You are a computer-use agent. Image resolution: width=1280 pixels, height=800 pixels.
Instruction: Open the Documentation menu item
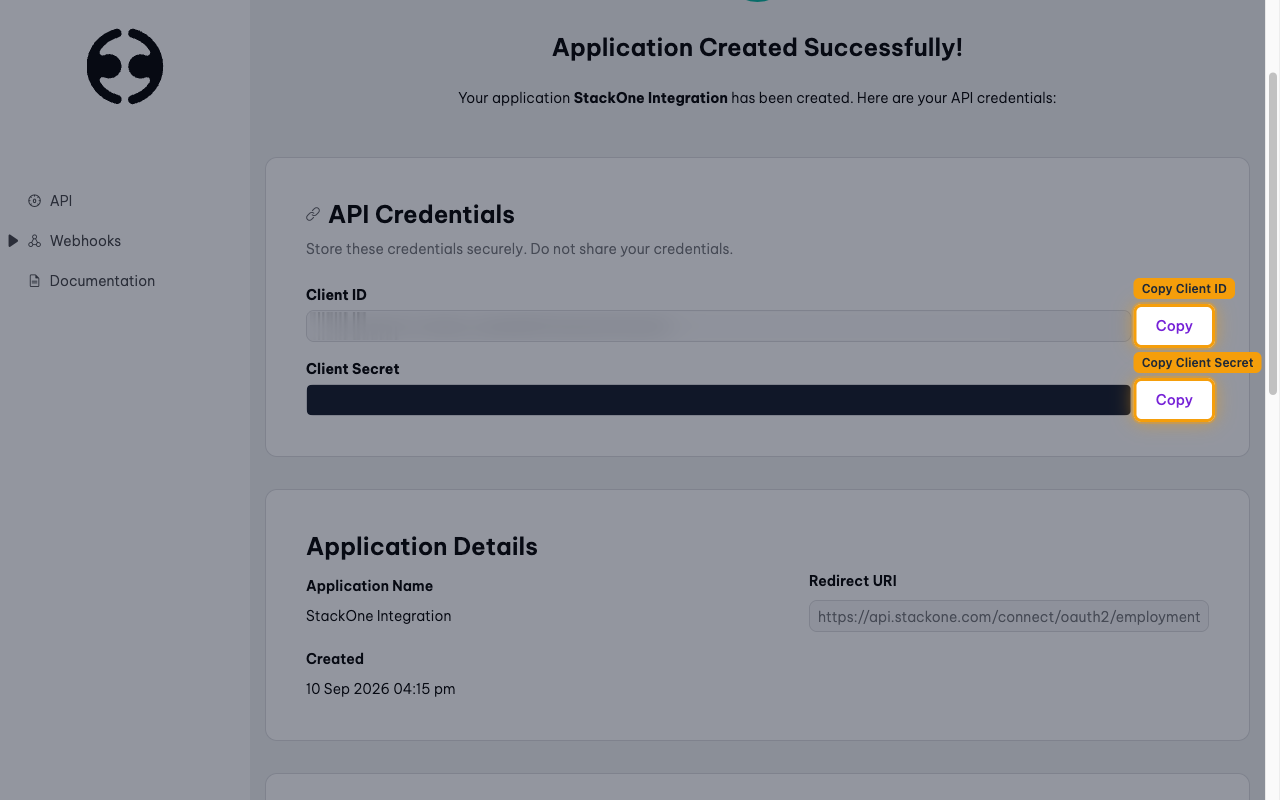pyautogui.click(x=102, y=281)
